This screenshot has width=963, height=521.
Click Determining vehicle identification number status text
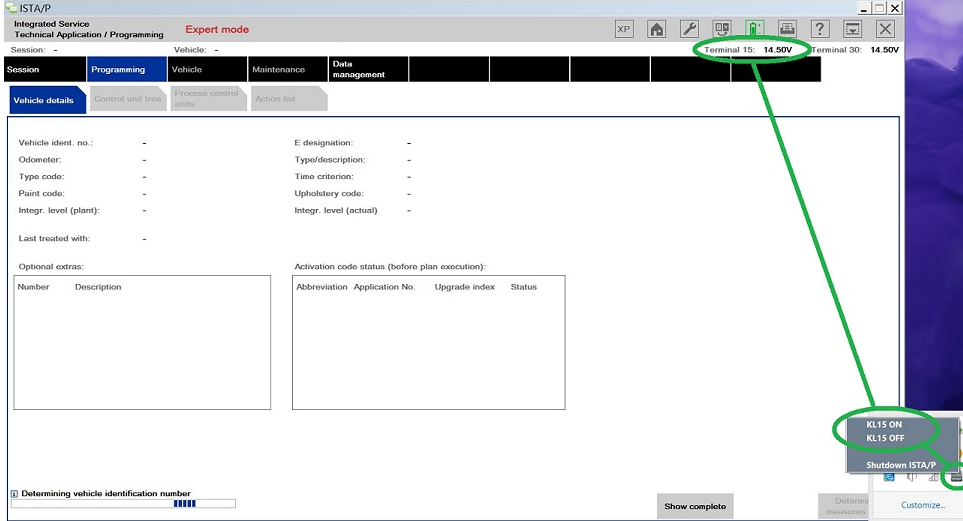tap(106, 493)
